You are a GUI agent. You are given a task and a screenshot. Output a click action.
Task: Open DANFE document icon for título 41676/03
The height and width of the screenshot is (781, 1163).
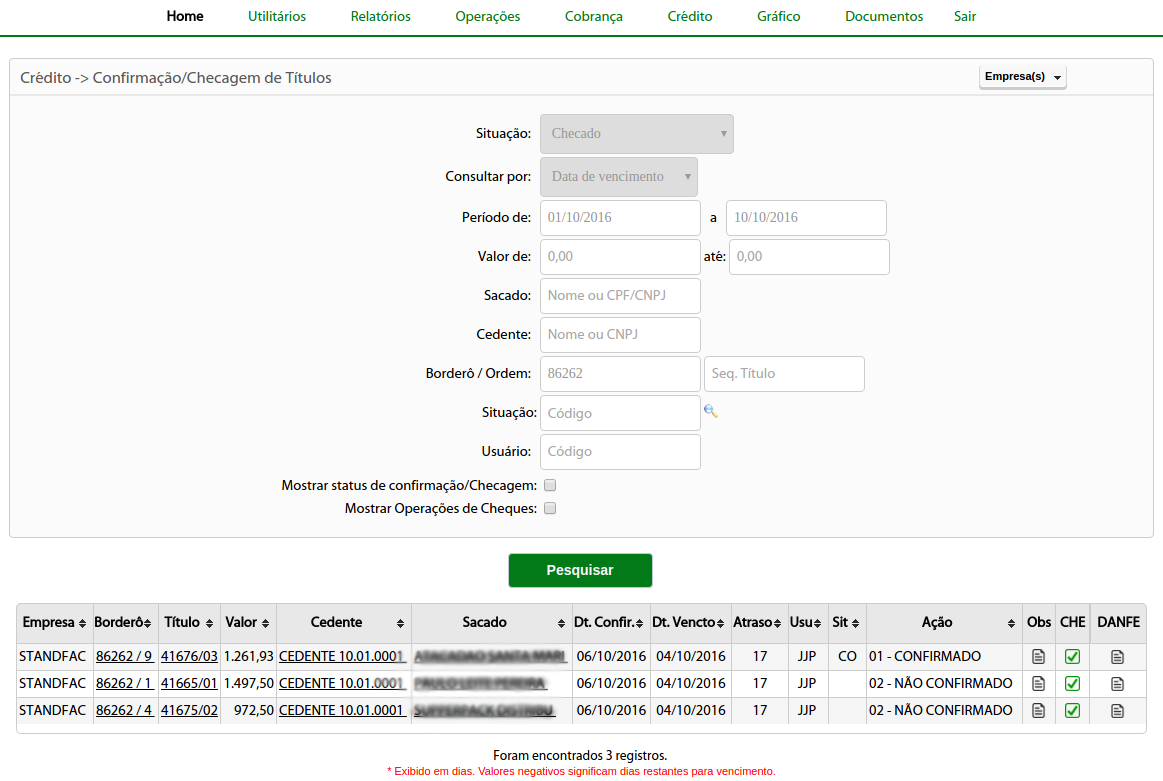1117,657
